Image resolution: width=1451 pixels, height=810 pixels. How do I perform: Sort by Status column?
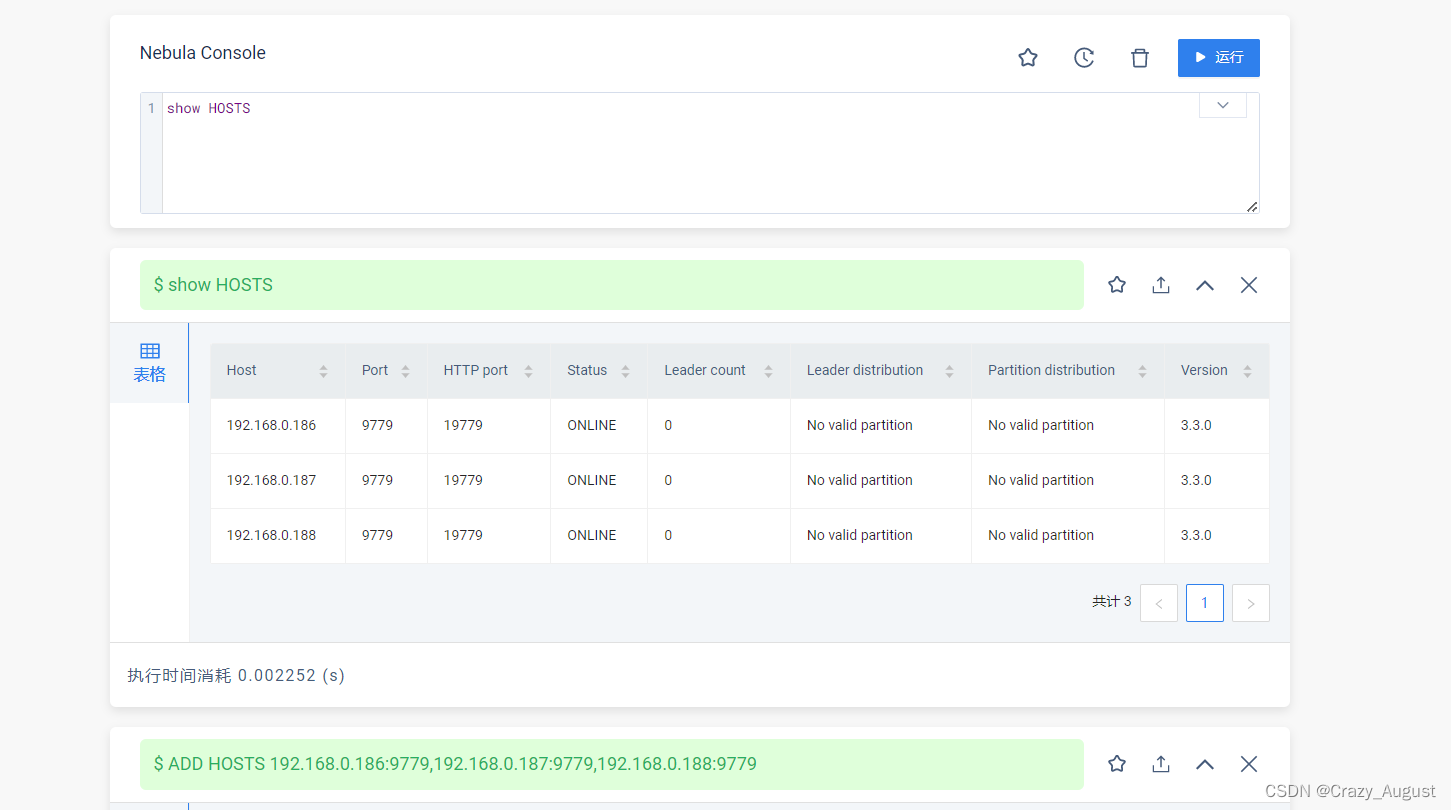click(625, 371)
